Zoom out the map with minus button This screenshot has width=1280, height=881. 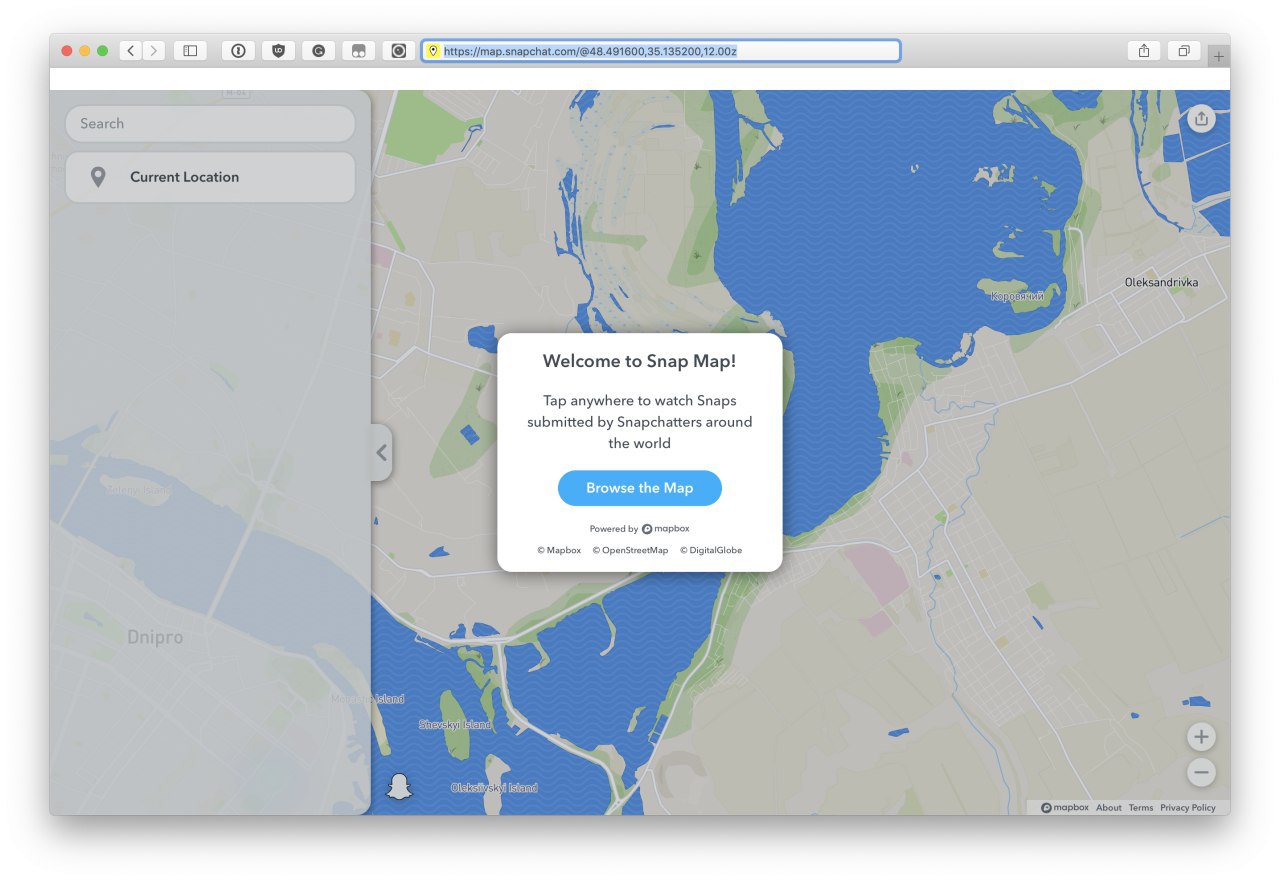[x=1201, y=773]
